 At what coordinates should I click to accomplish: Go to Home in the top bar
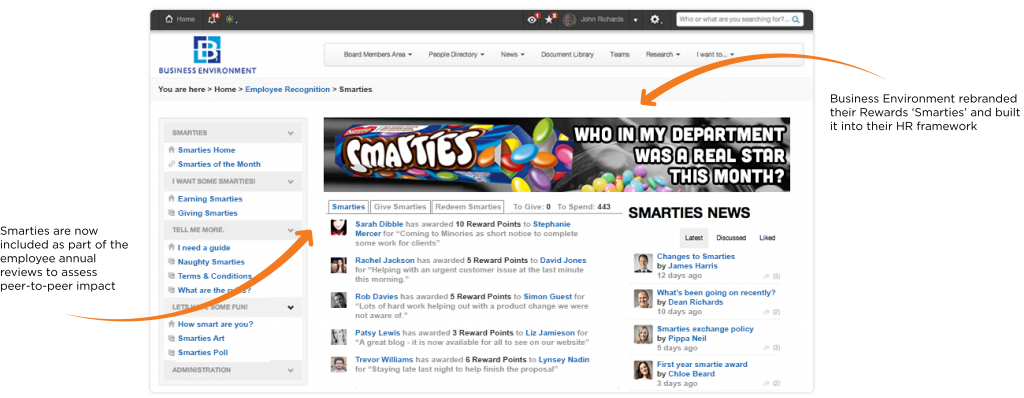(x=180, y=20)
